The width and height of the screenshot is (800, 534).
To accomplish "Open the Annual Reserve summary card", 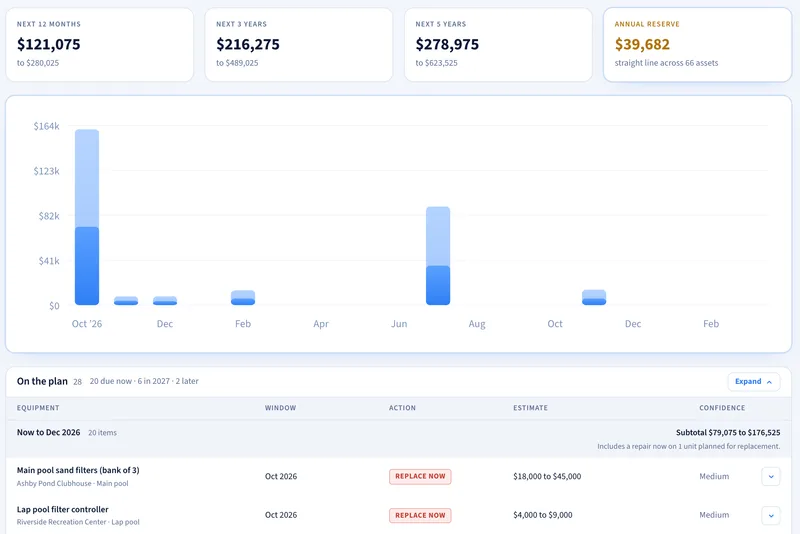I will pos(697,44).
